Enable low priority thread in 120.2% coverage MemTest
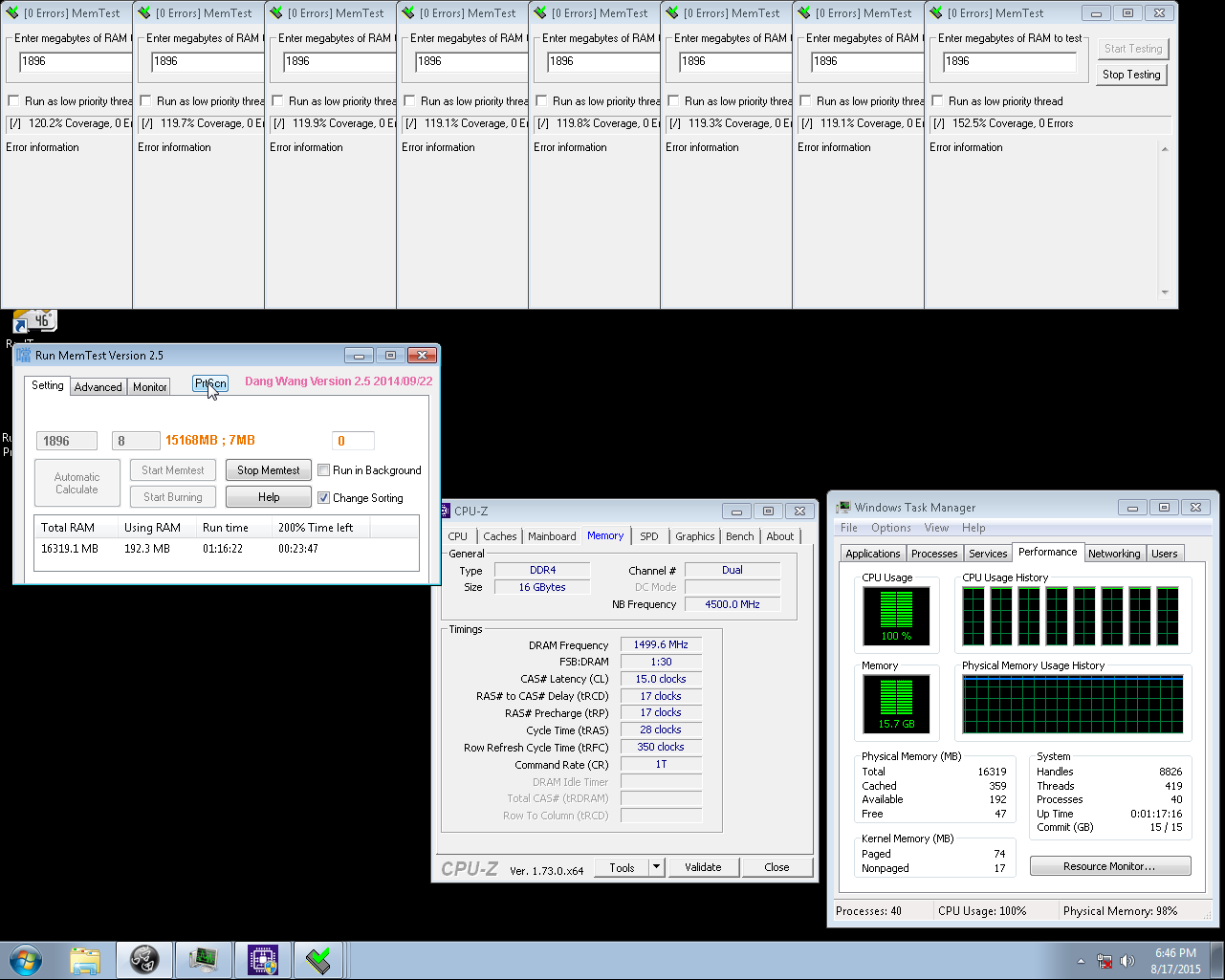This screenshot has height=980, width=1225. click(x=13, y=100)
